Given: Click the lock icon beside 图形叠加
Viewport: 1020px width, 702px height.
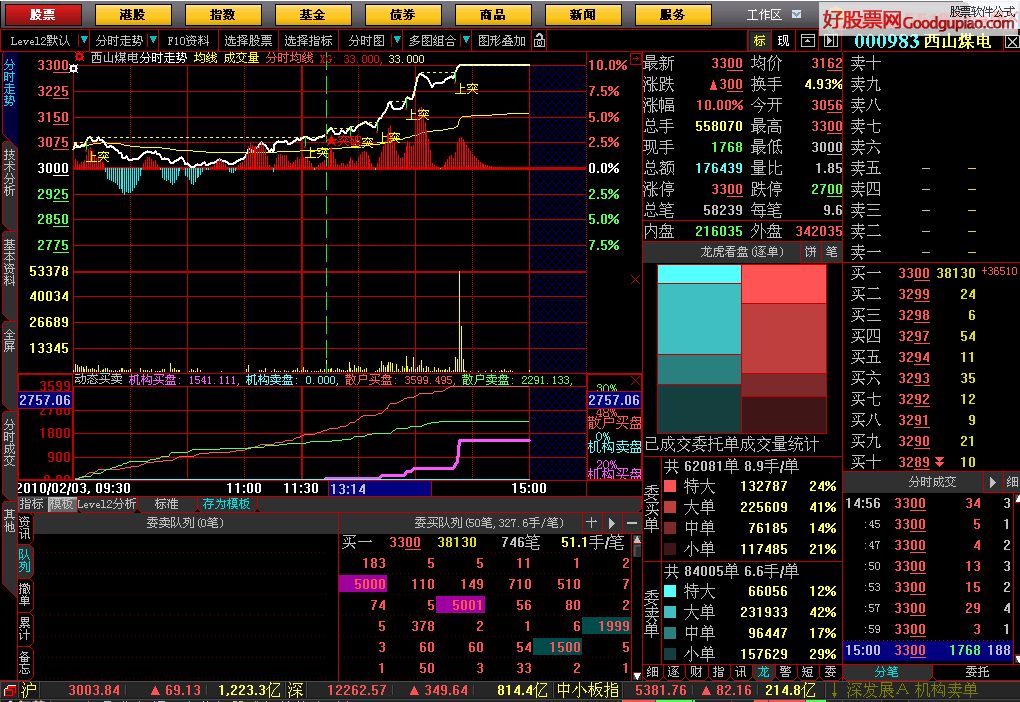Looking at the screenshot, I should click(539, 40).
